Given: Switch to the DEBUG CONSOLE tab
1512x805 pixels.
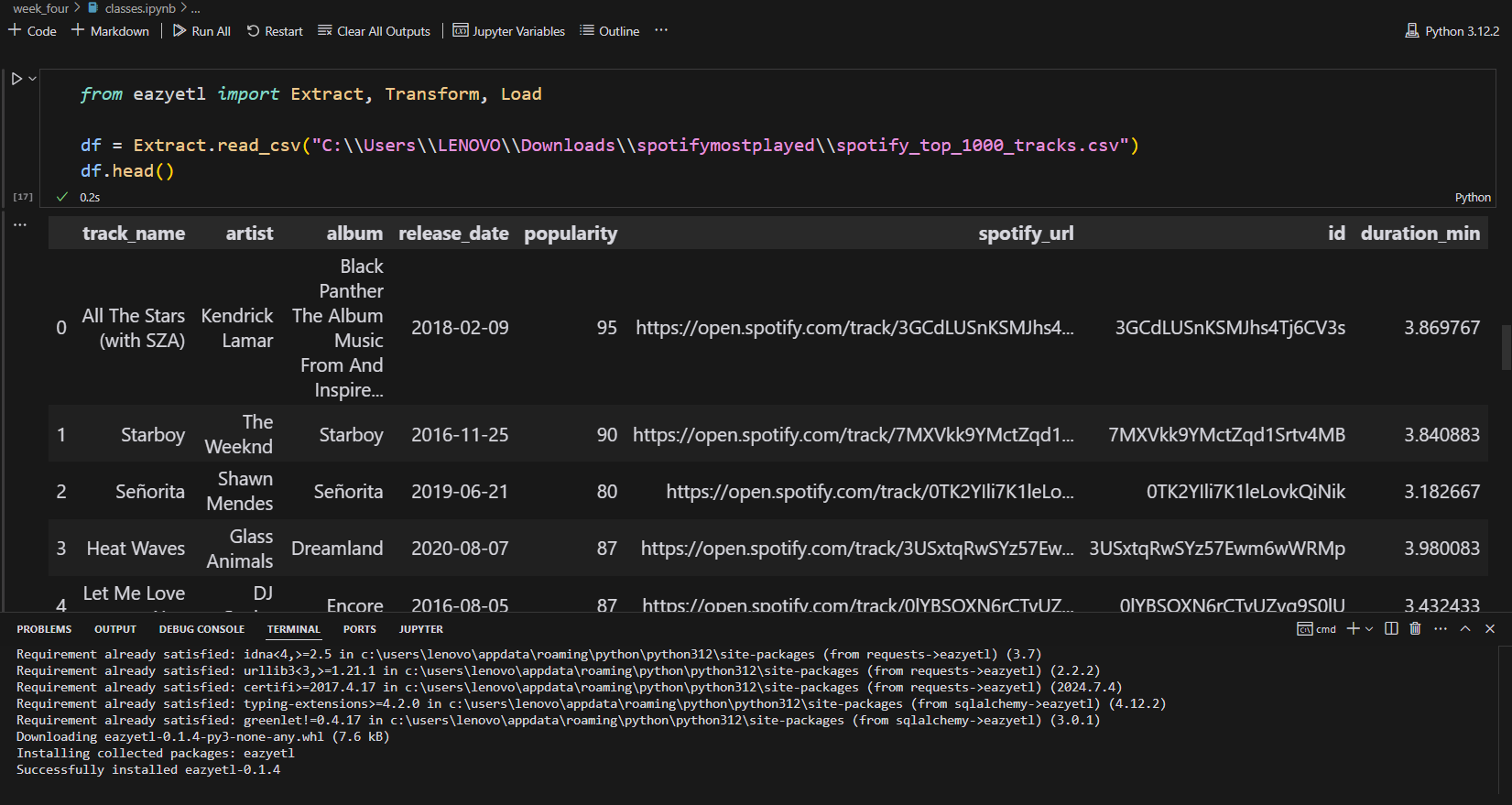Looking at the screenshot, I should coord(201,629).
